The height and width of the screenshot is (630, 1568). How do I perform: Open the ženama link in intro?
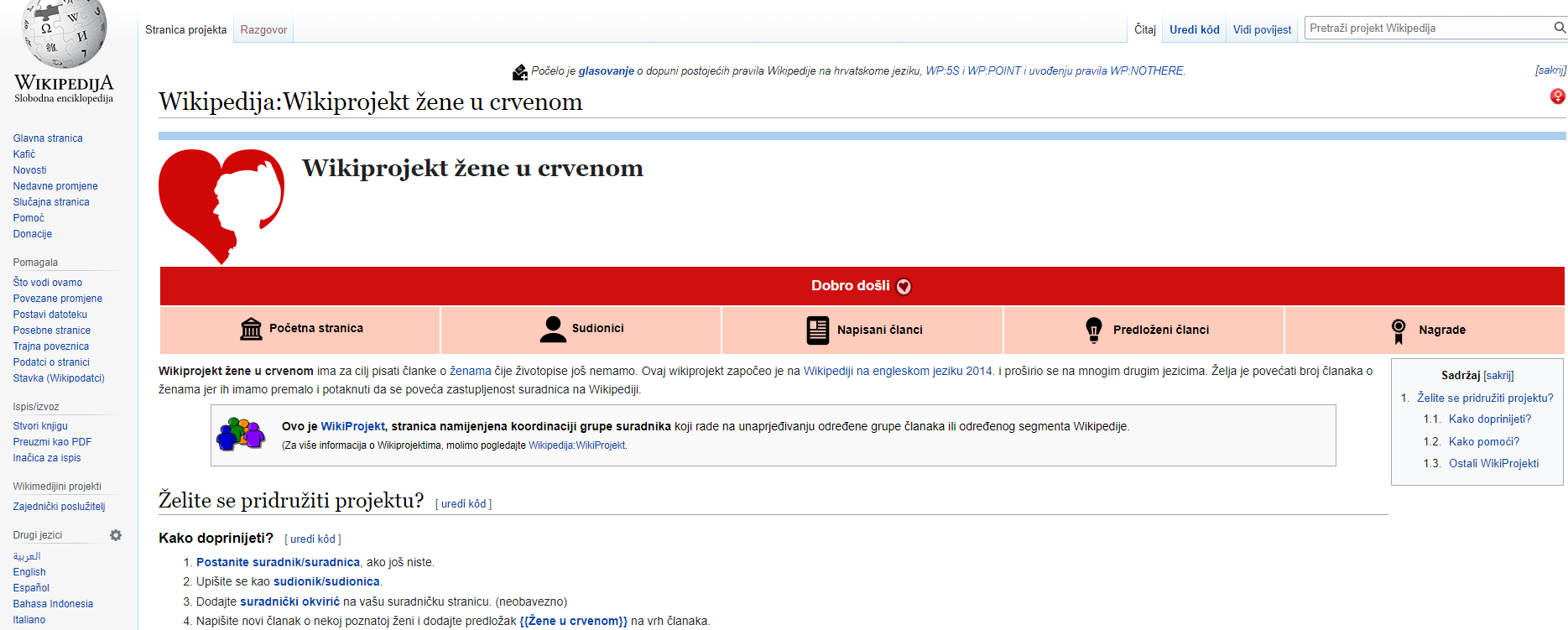pyautogui.click(x=471, y=371)
